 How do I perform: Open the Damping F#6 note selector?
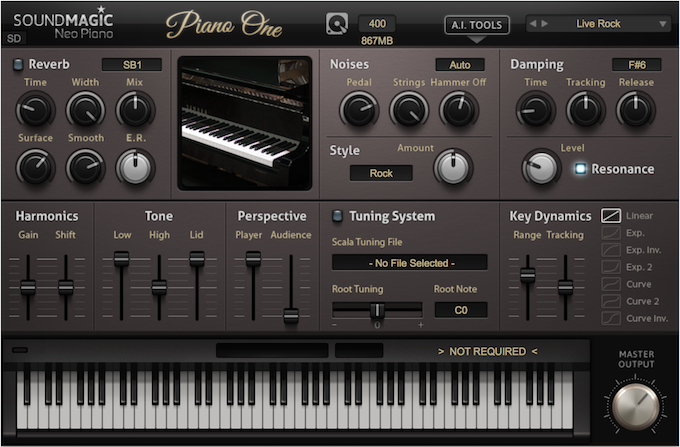[637, 65]
